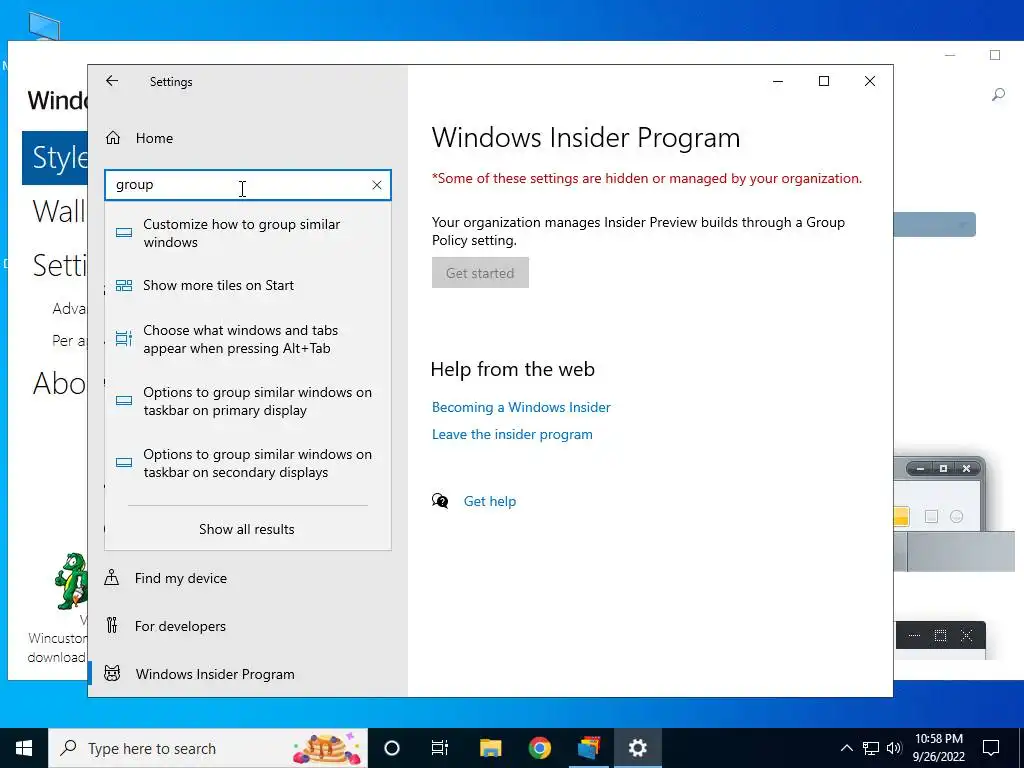
Task: Open group similar windows on primary display
Action: click(248, 401)
